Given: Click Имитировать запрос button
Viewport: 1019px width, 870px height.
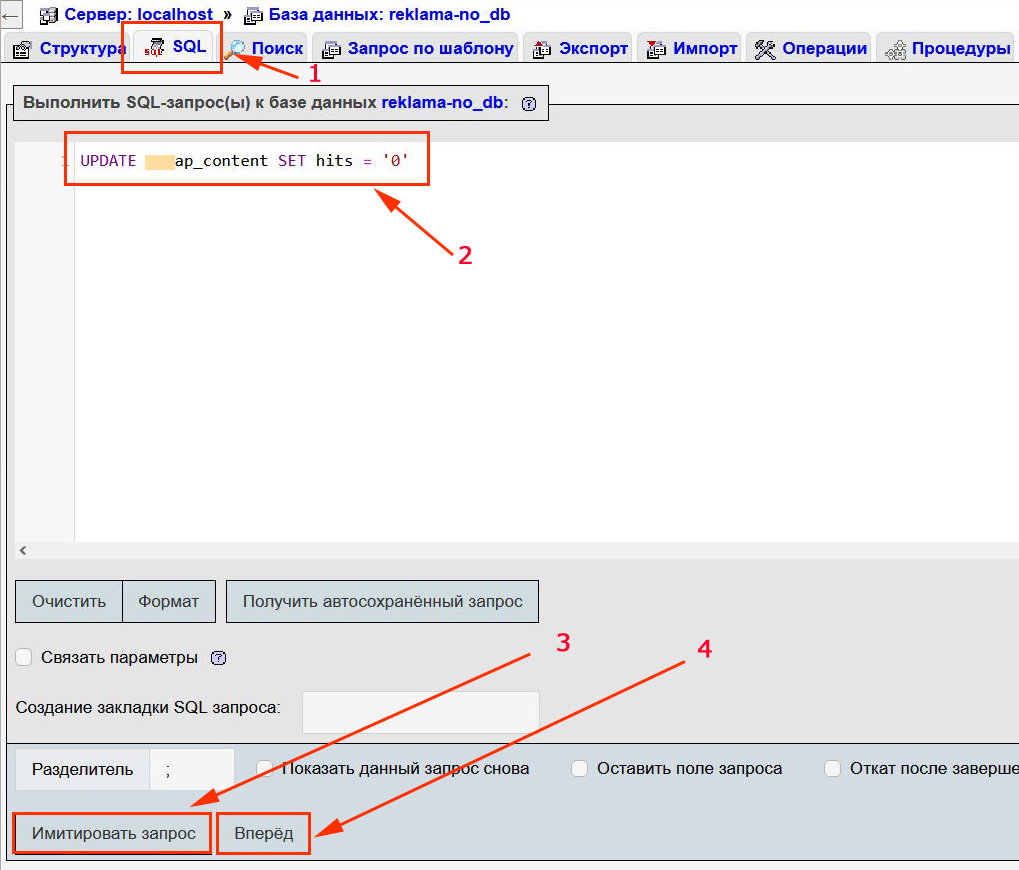Looking at the screenshot, I should 113,833.
